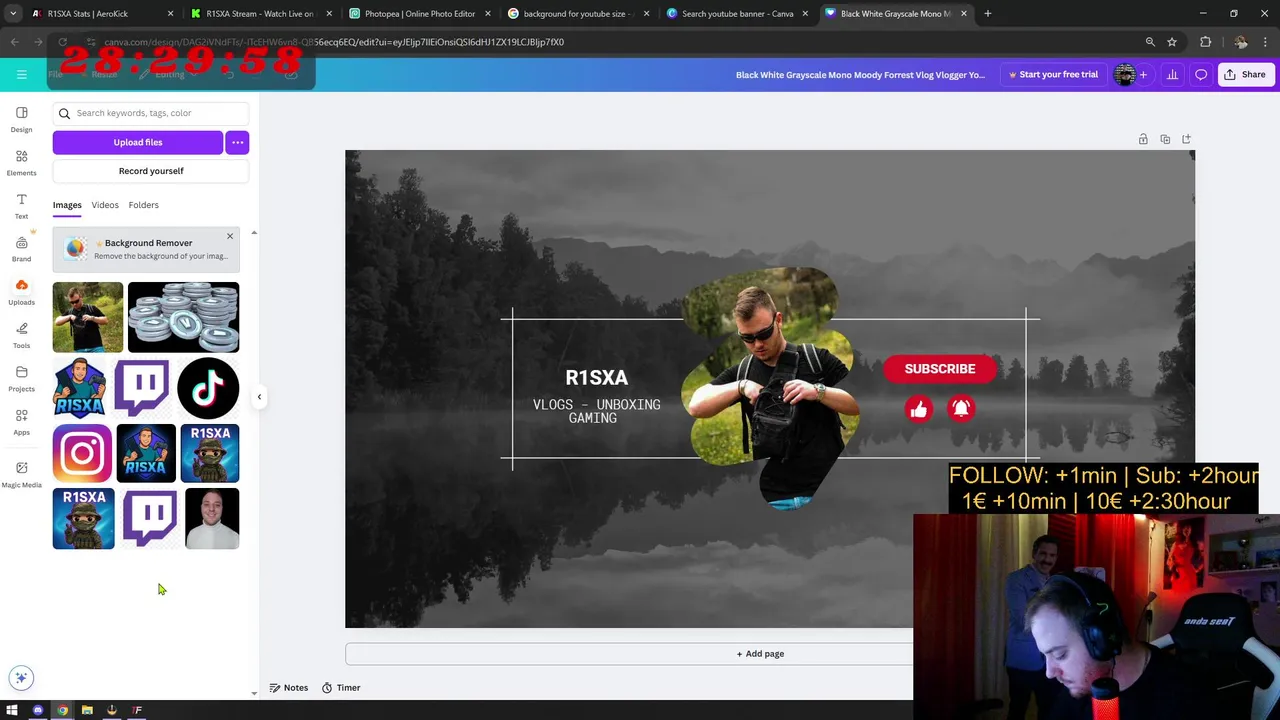Click the Share button
The image size is (1280, 720).
(x=1245, y=74)
